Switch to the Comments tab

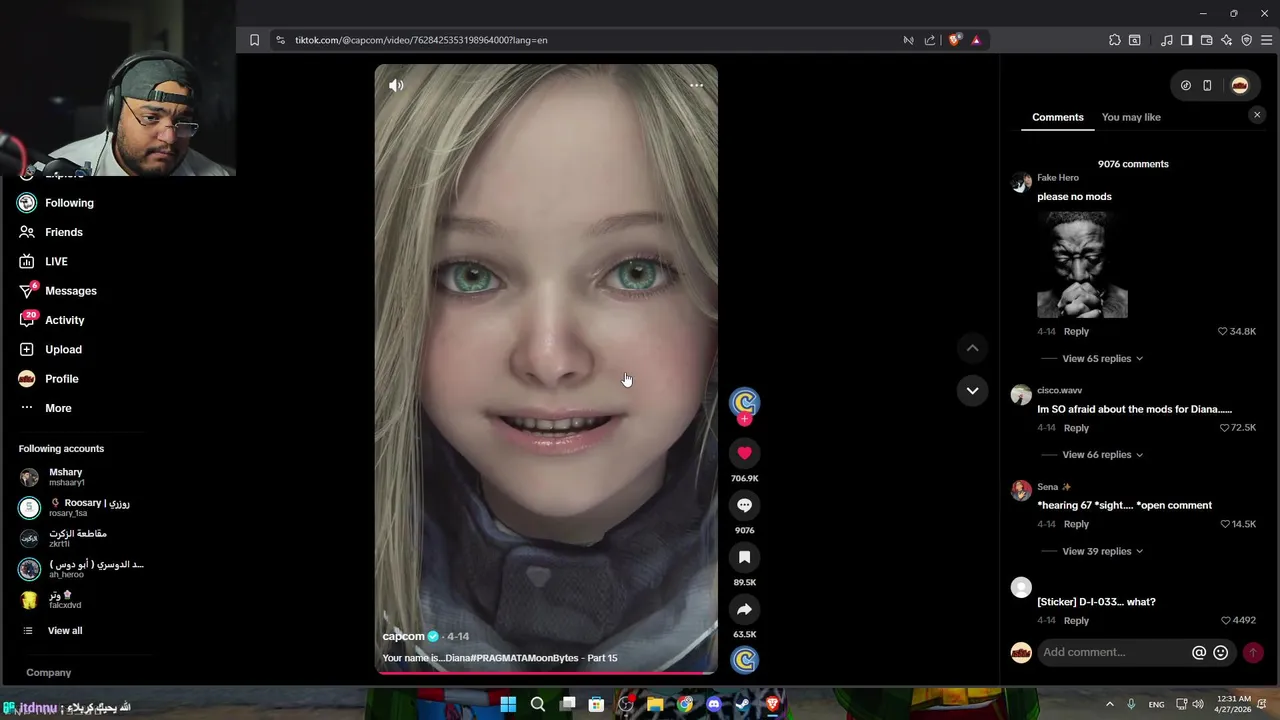1058,117
